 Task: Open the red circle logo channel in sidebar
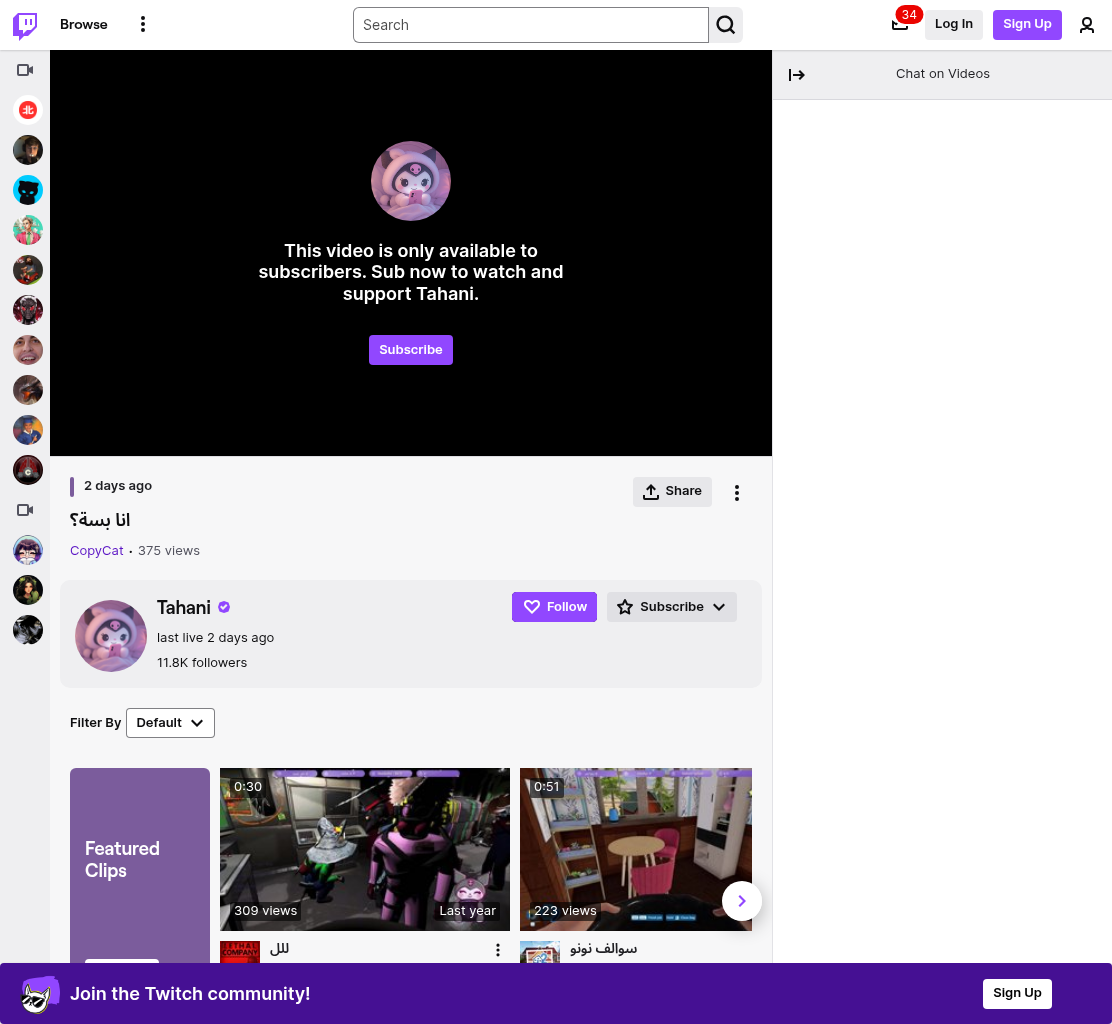(28, 110)
